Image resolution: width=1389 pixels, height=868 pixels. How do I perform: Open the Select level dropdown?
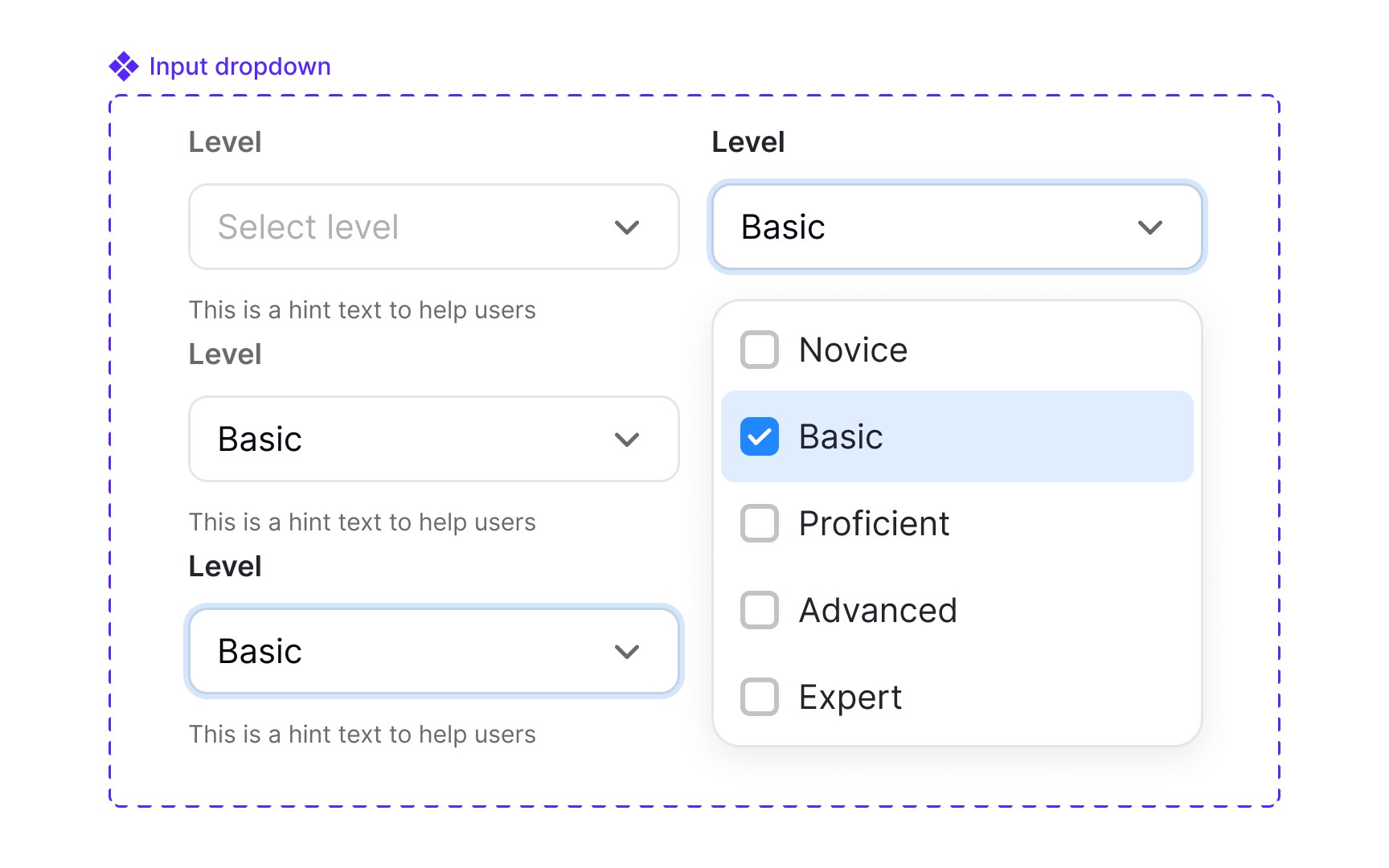434,227
